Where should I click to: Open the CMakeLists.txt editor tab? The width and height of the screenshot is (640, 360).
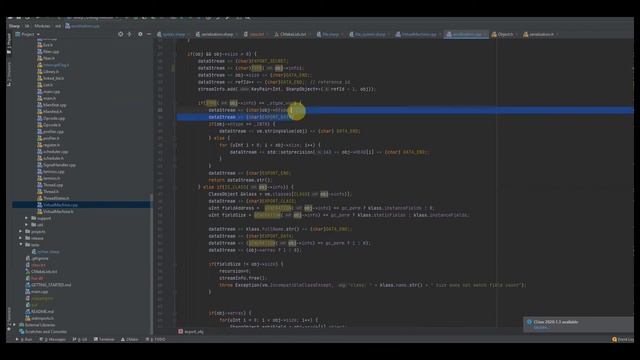tap(293, 34)
